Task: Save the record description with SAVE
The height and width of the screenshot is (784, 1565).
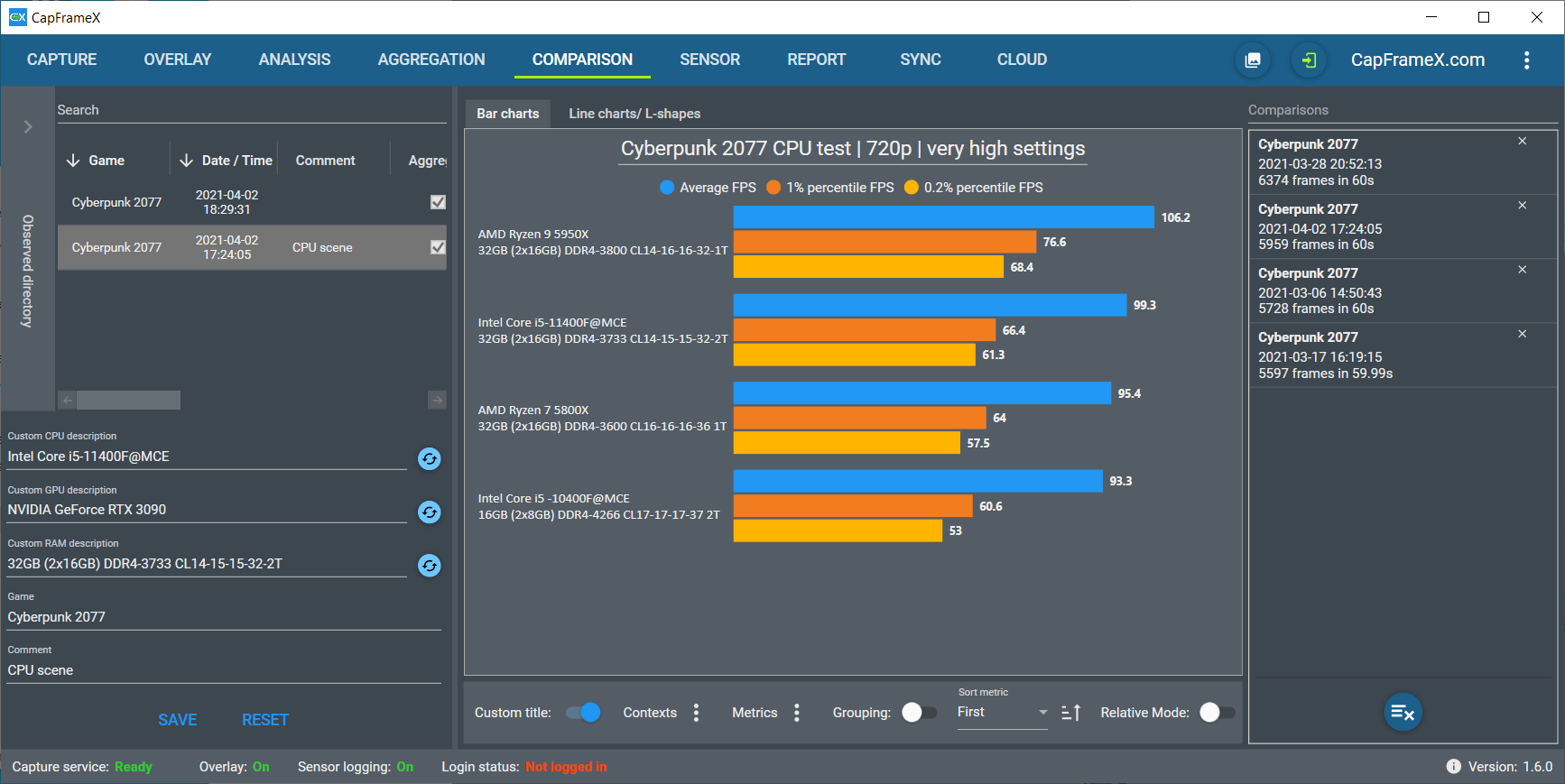Action: (x=177, y=720)
